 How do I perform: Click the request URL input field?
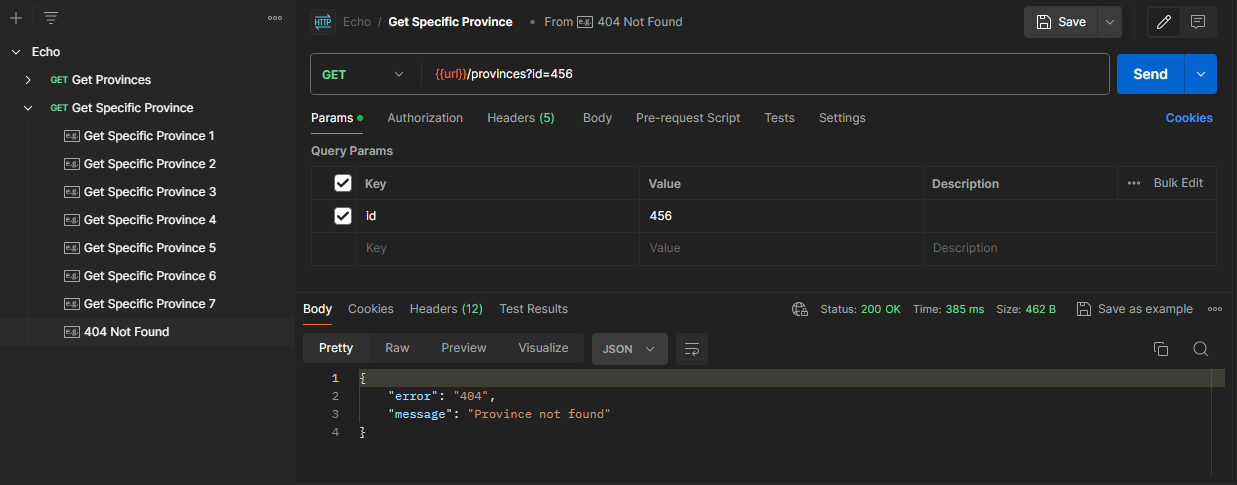pyautogui.click(x=760, y=74)
